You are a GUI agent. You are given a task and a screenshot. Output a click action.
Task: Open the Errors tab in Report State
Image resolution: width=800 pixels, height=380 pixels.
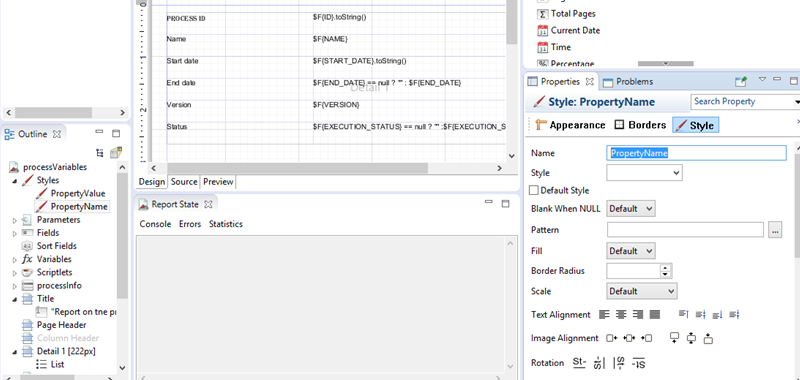coord(190,224)
